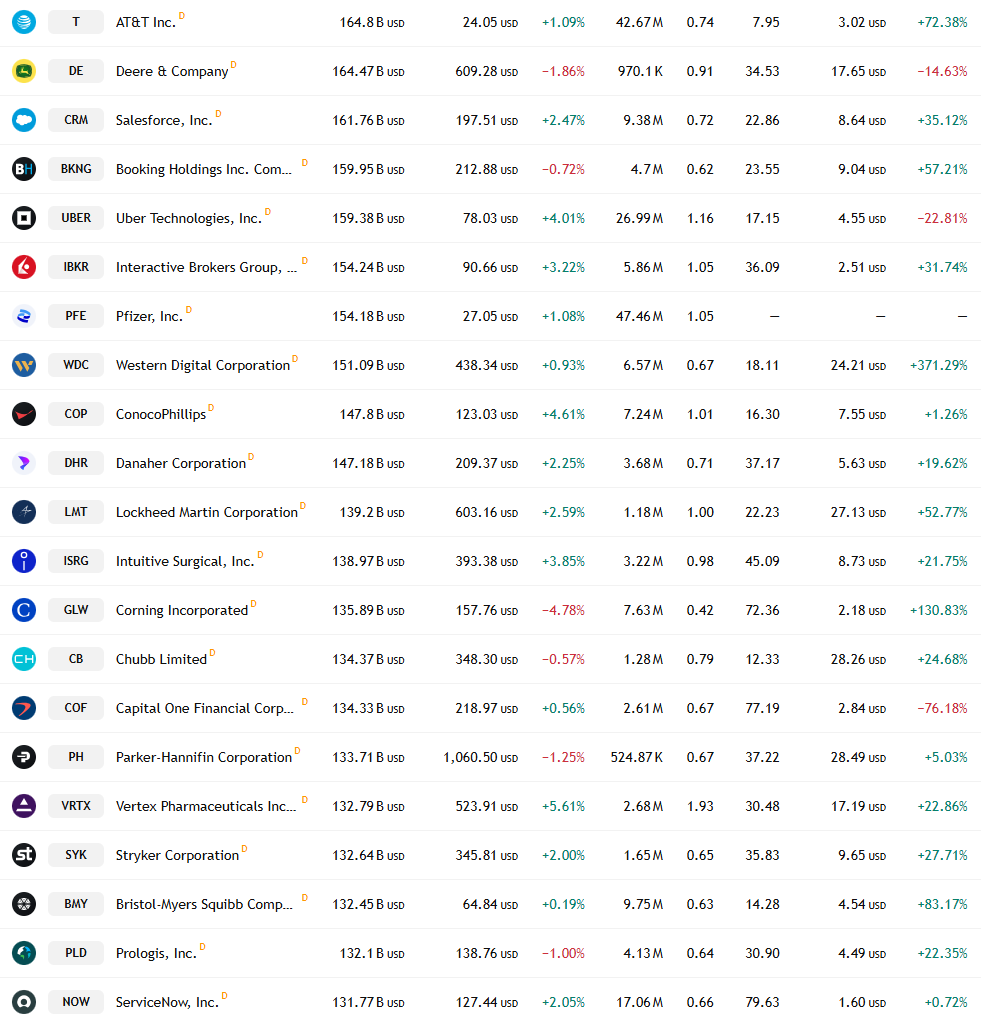Open the Uber Technologies, Inc. link
981x1021 pixels.
[189, 218]
